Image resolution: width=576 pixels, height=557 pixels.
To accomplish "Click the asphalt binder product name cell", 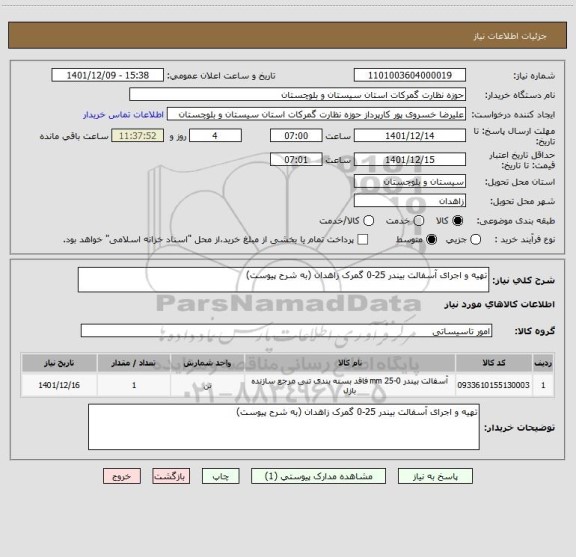I will [x=350, y=385].
